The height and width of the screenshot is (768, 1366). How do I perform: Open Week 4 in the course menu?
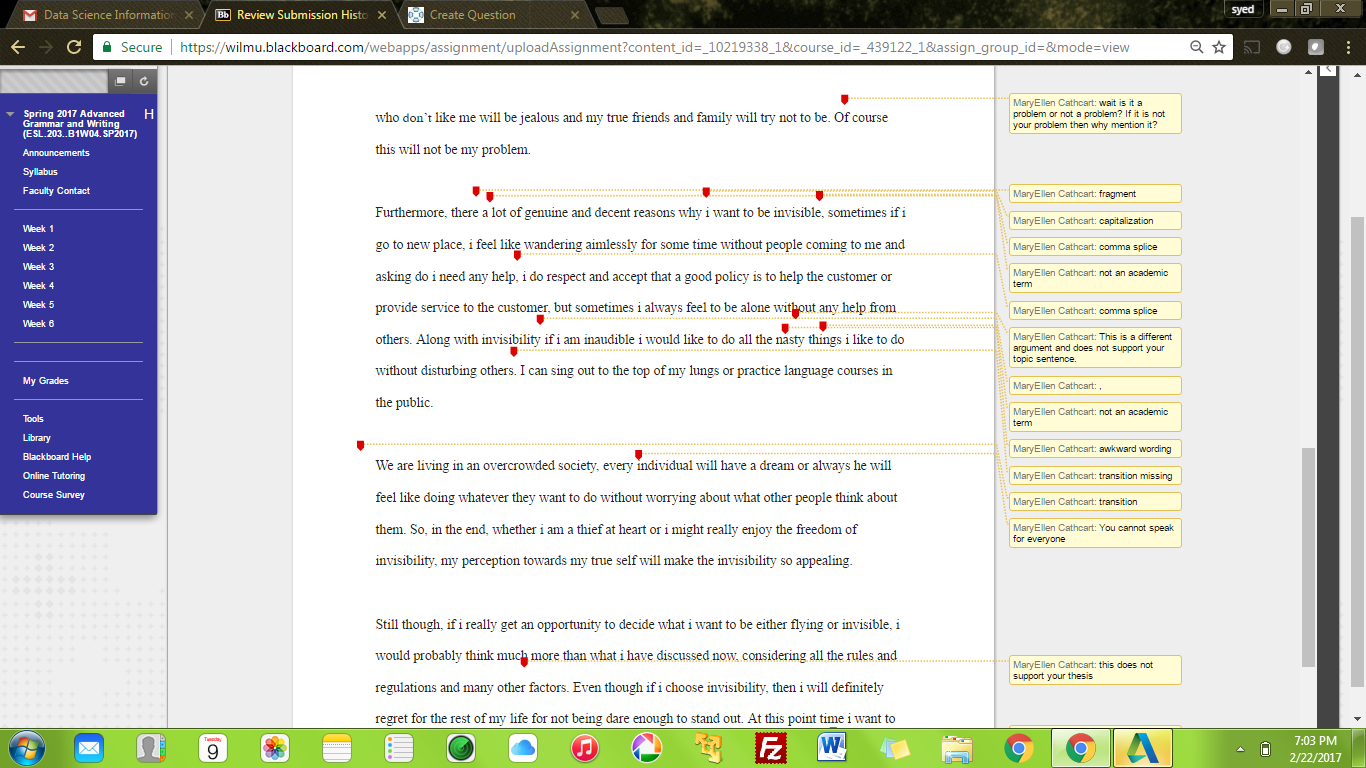(x=38, y=286)
